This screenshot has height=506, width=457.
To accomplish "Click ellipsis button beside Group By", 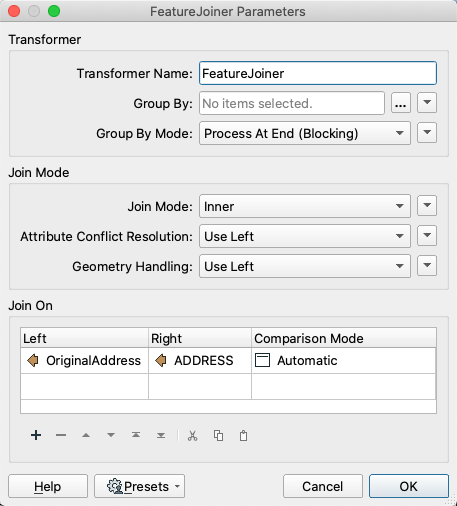I will (401, 103).
